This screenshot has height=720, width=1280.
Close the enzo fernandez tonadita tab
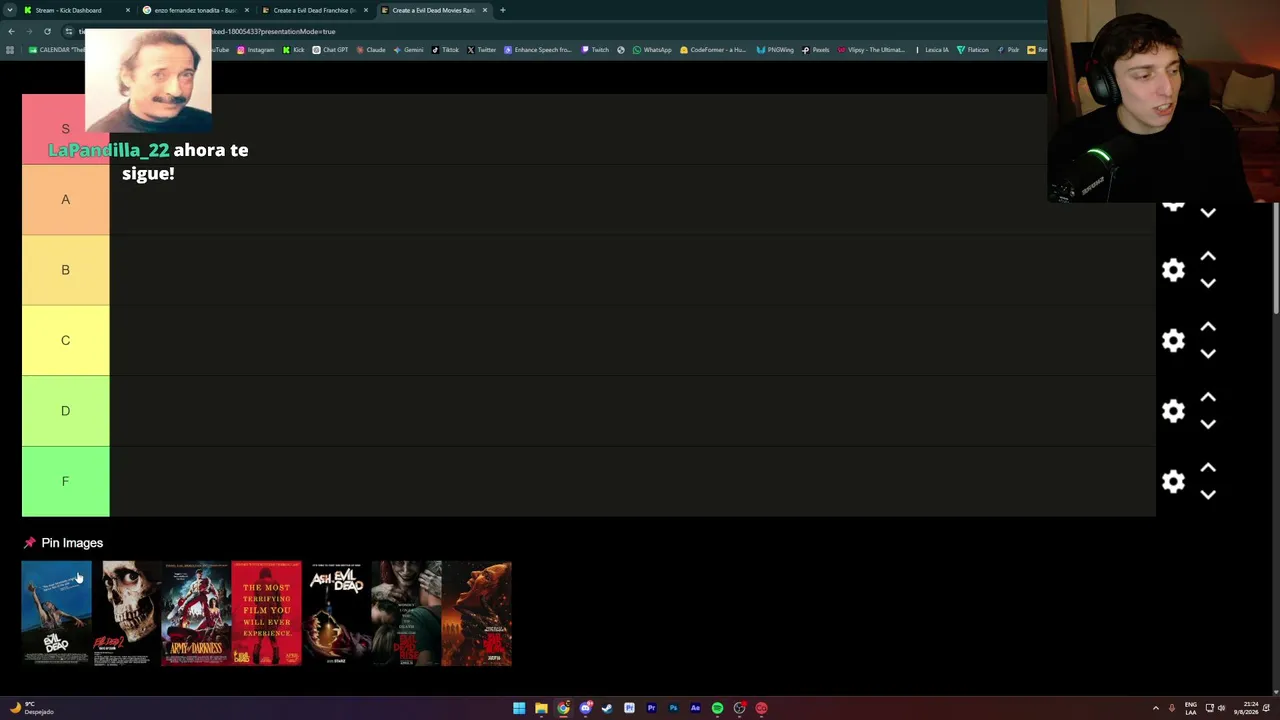click(247, 10)
